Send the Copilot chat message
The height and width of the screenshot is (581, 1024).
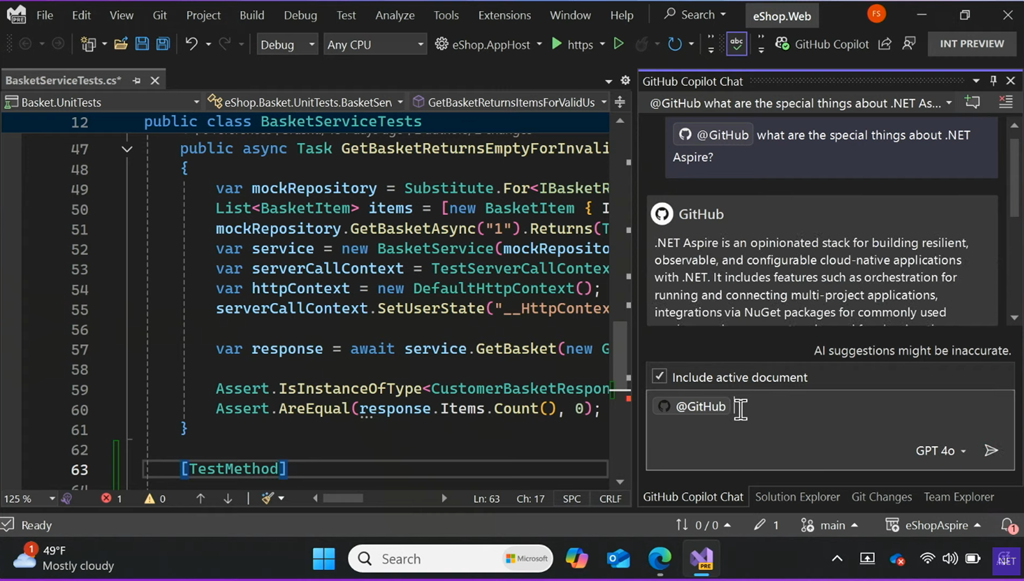point(991,451)
